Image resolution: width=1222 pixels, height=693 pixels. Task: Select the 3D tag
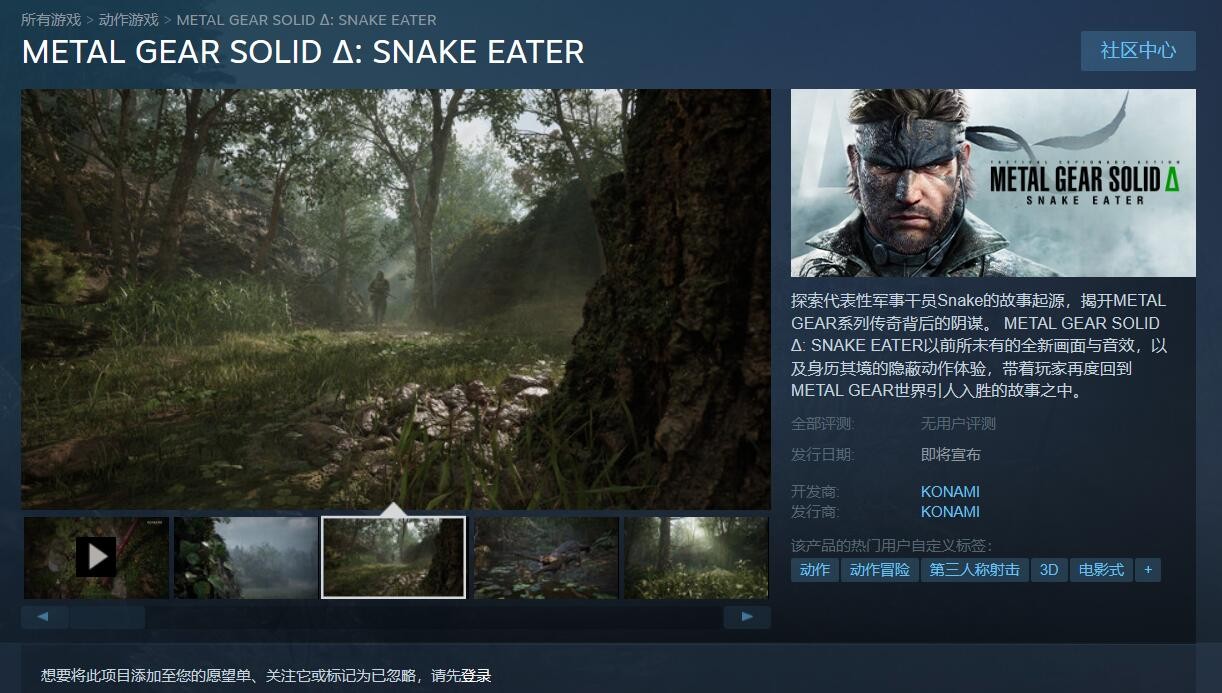(x=1049, y=570)
